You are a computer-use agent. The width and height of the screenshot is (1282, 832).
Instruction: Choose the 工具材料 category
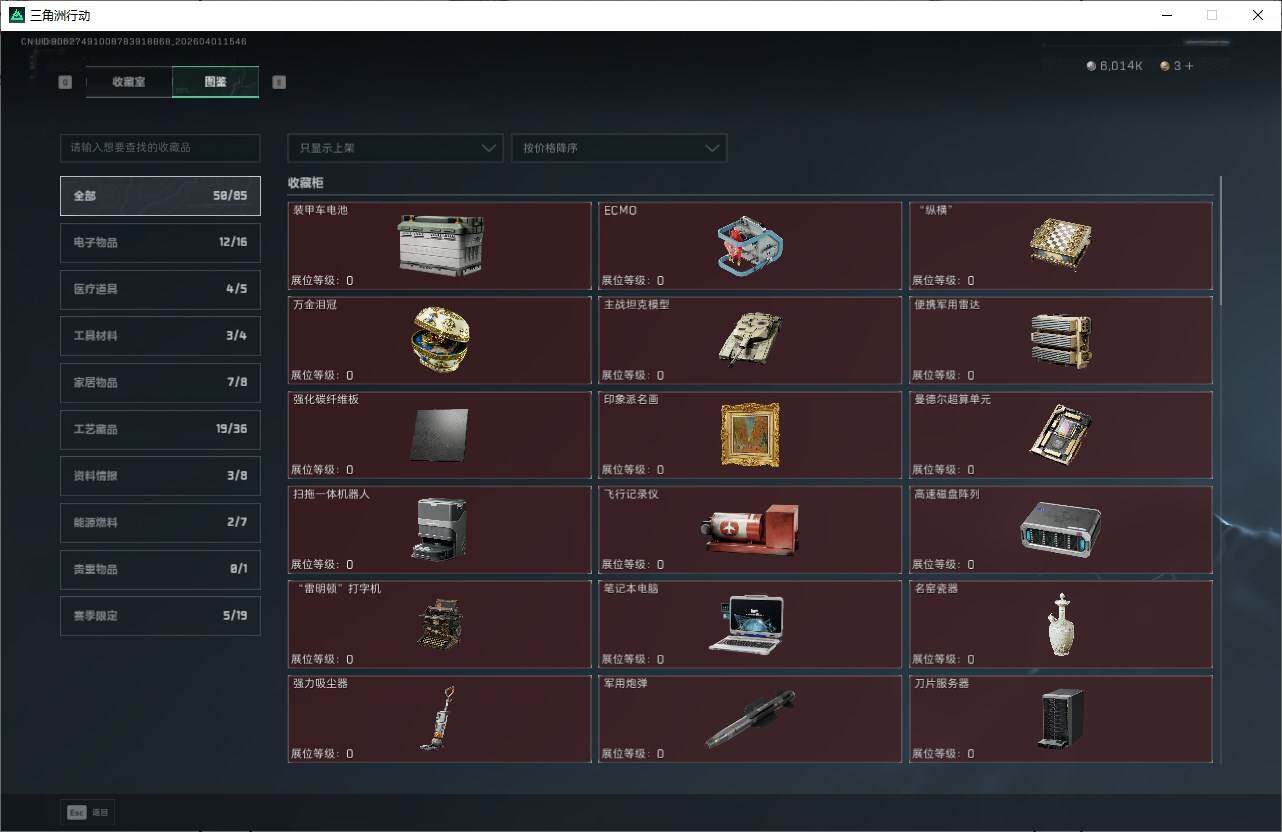pos(160,336)
